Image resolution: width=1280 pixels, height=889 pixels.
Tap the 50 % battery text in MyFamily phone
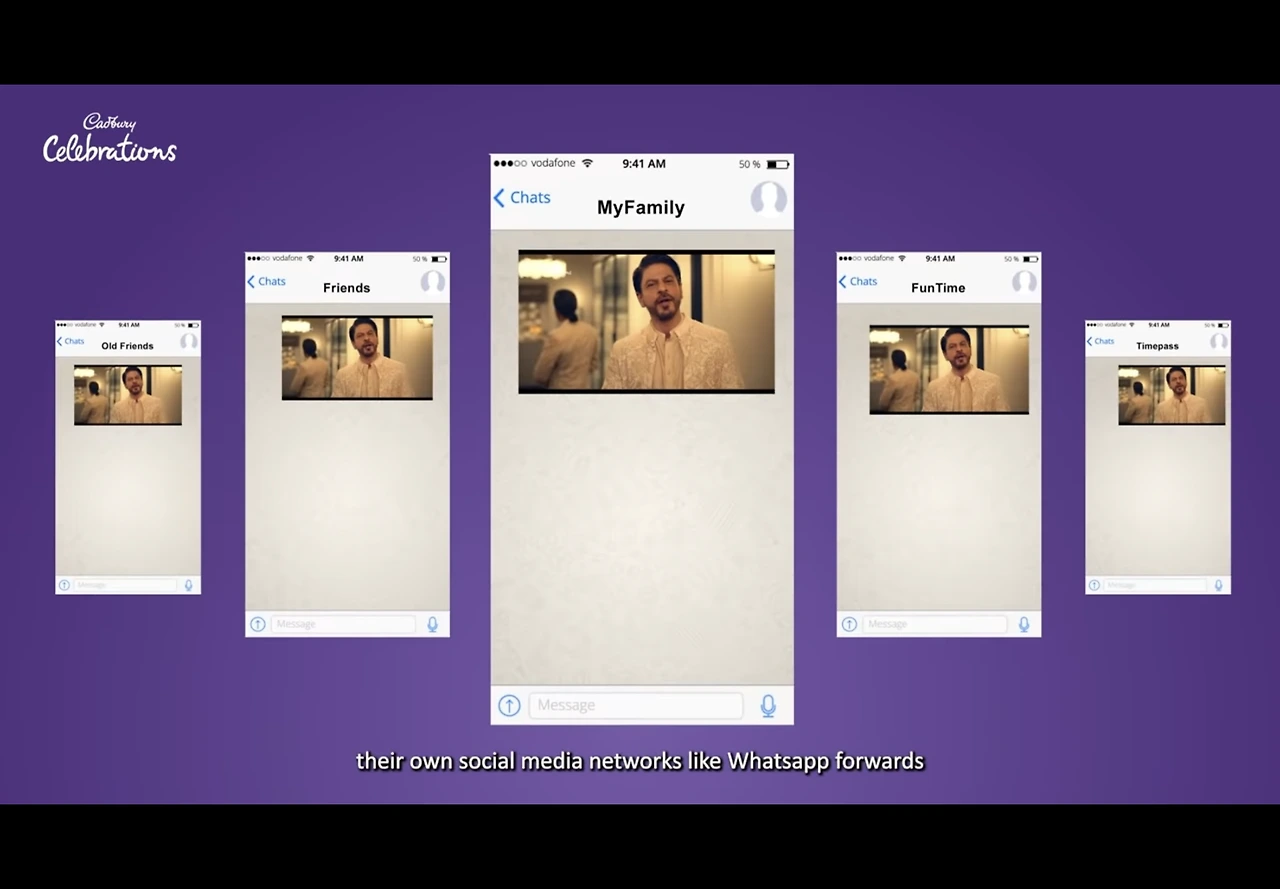[750, 164]
